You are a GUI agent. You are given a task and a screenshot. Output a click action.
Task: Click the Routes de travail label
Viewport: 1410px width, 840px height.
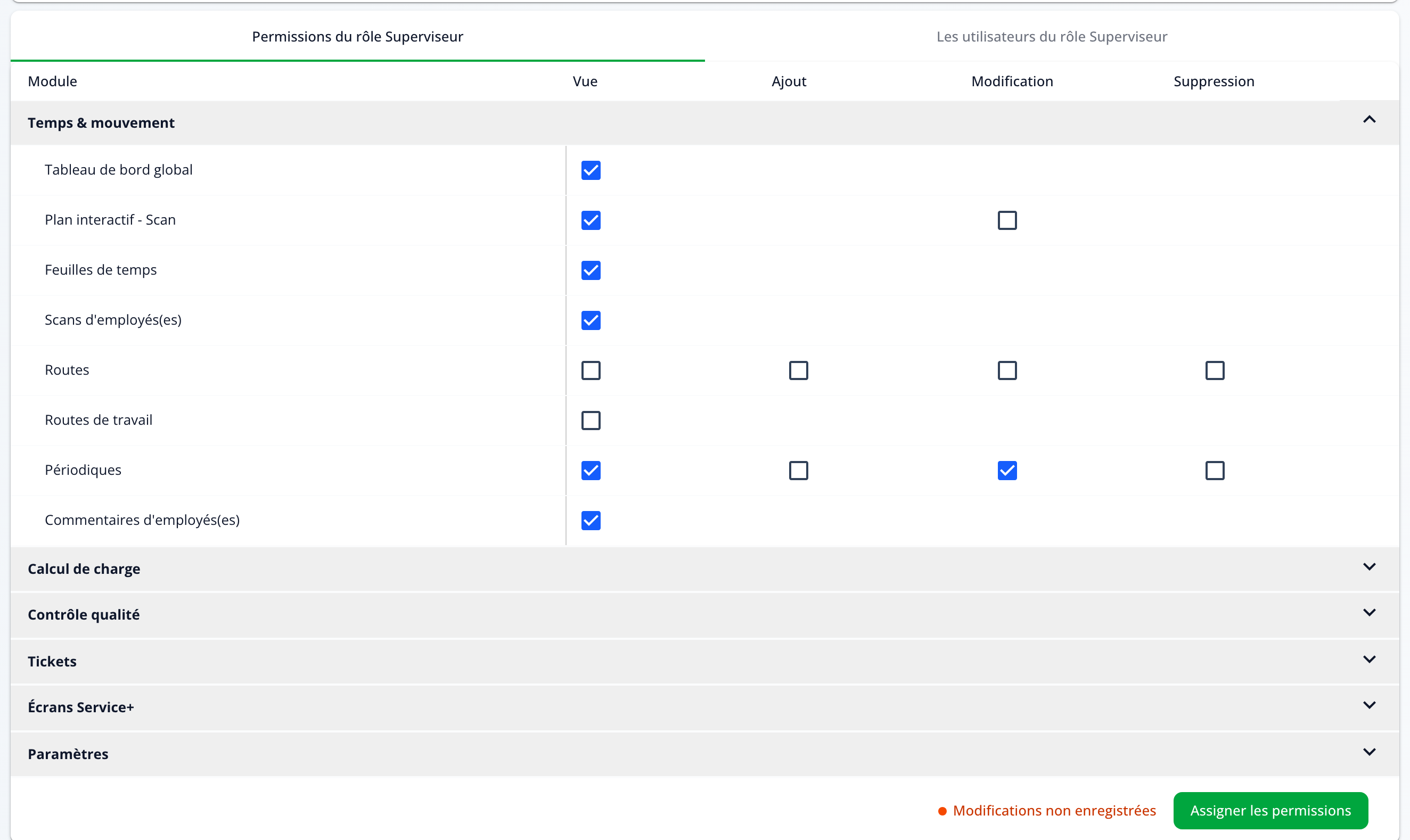pos(99,420)
